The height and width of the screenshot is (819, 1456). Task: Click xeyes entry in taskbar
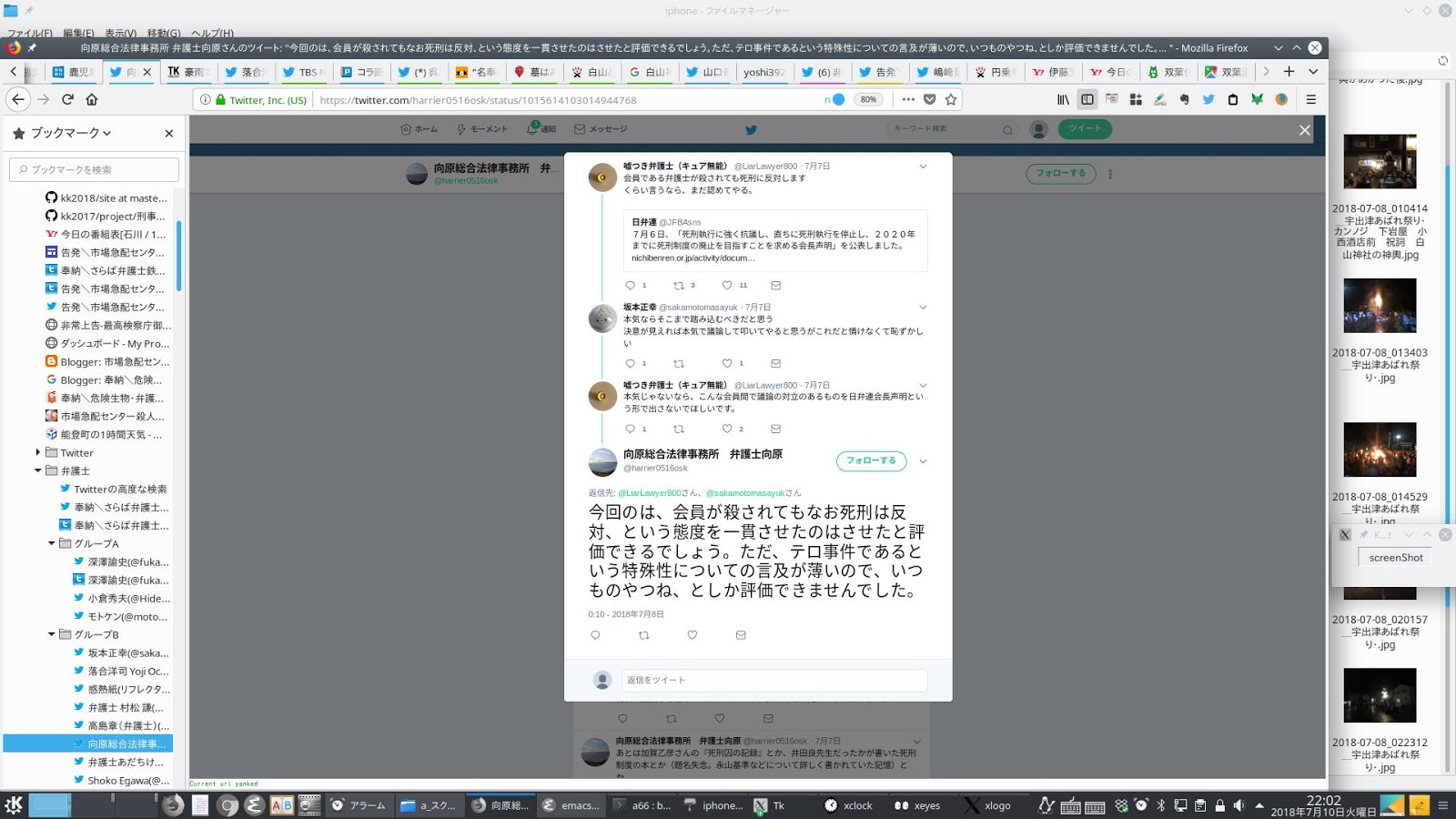[x=917, y=805]
